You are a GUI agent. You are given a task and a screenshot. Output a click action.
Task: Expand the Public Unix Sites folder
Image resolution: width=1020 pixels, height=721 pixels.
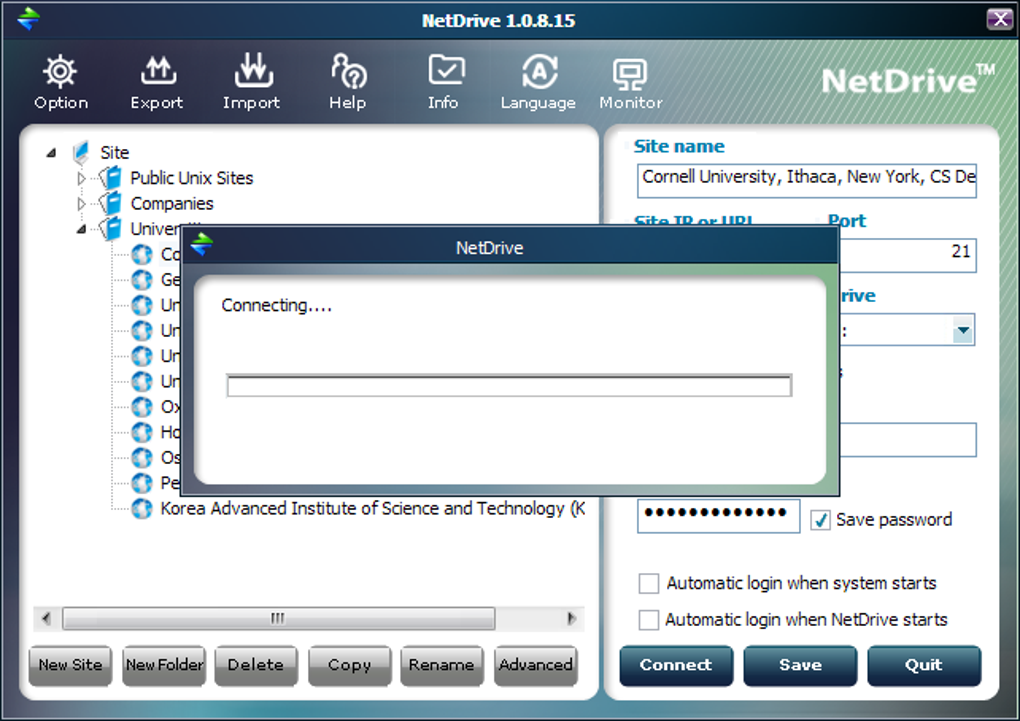pos(81,178)
